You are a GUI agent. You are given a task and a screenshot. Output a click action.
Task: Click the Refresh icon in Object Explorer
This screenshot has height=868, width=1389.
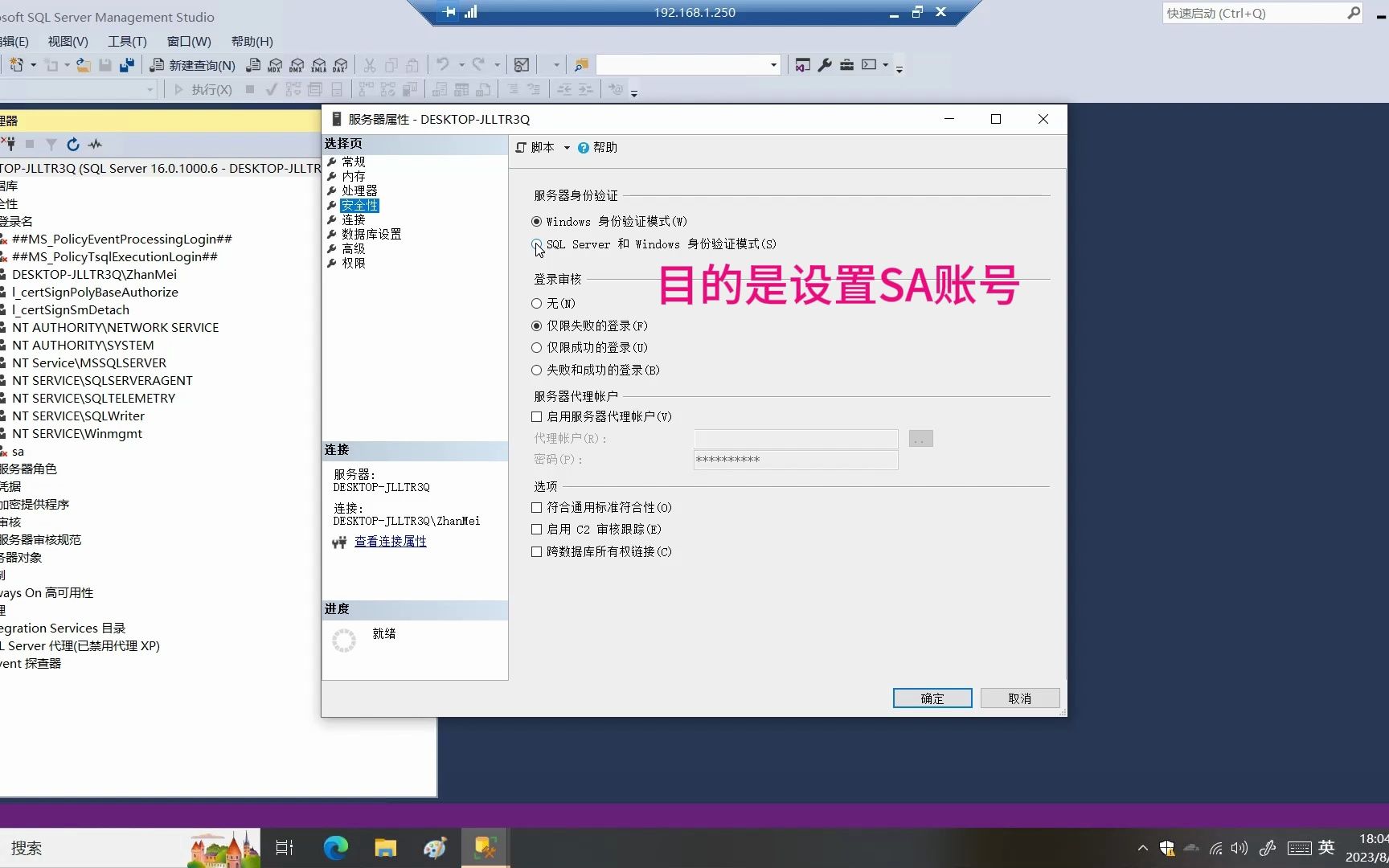tap(73, 144)
